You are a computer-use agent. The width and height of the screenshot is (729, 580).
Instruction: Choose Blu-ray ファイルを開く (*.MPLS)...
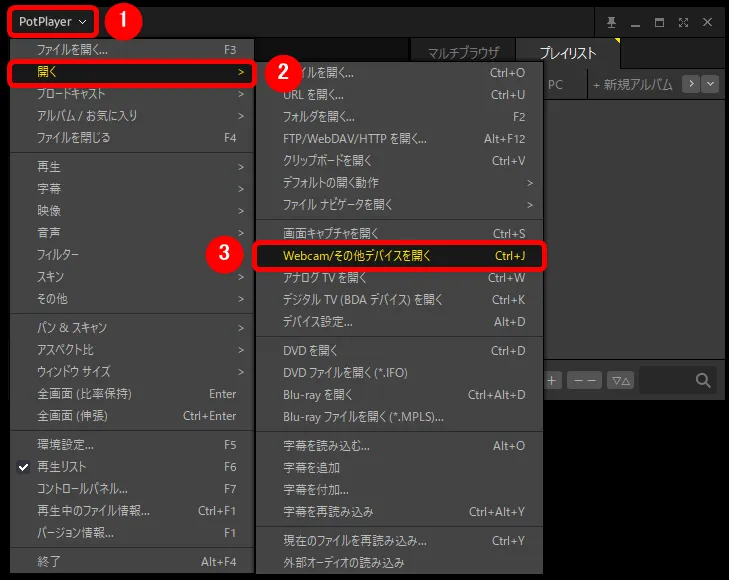(x=399, y=416)
